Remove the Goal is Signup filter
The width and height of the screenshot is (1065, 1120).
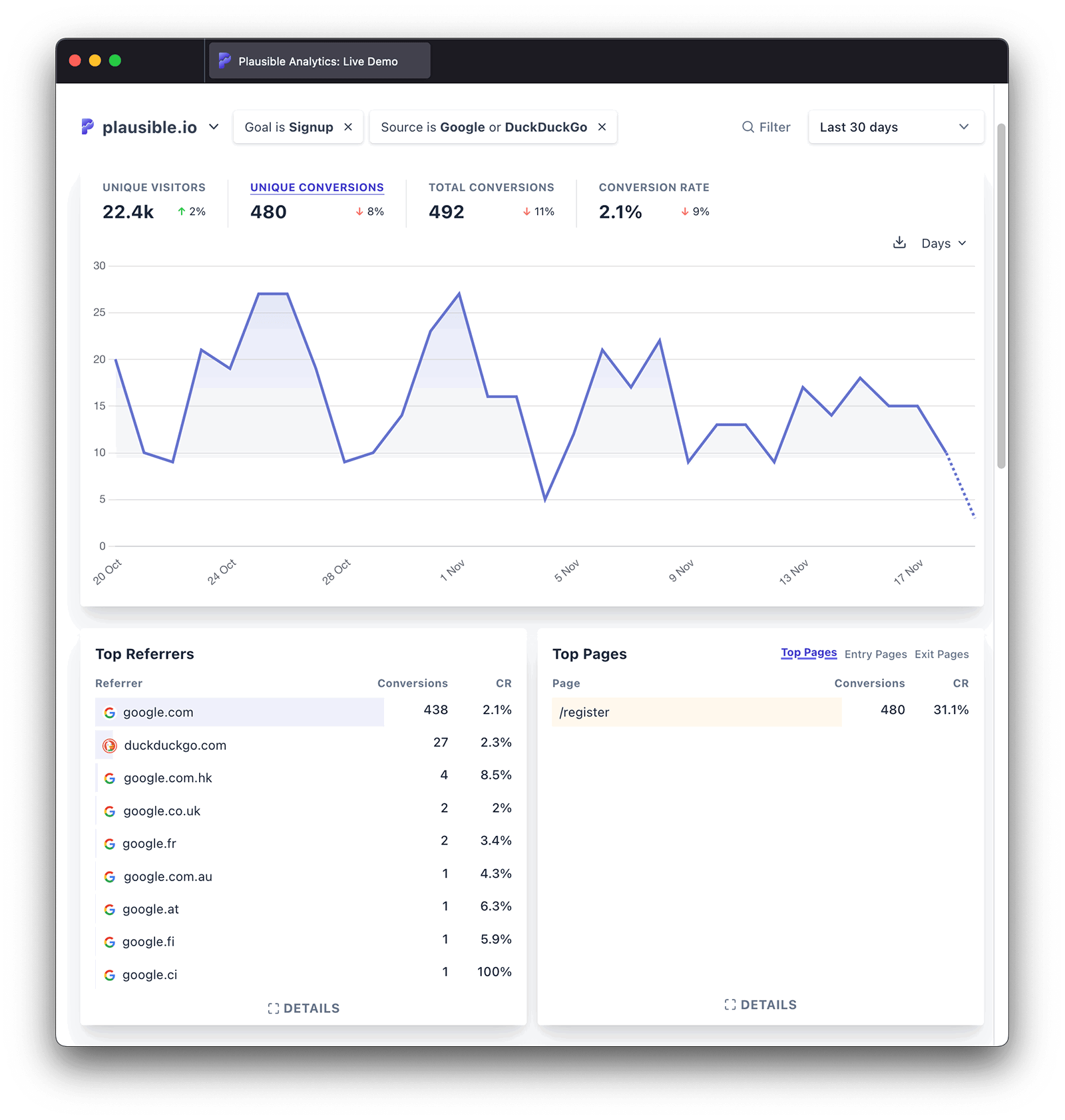(x=348, y=126)
